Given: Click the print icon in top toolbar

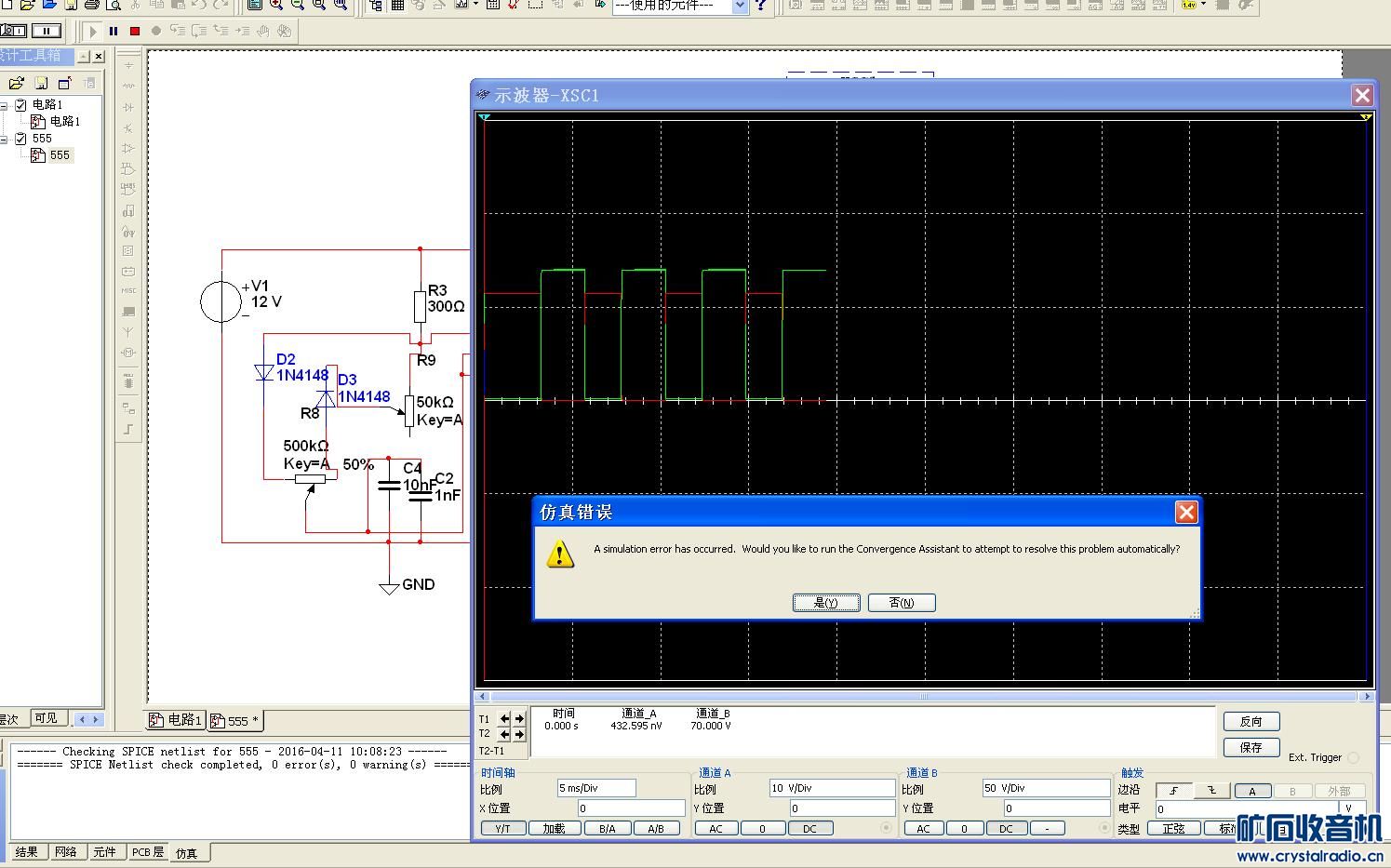Looking at the screenshot, I should click(x=92, y=5).
